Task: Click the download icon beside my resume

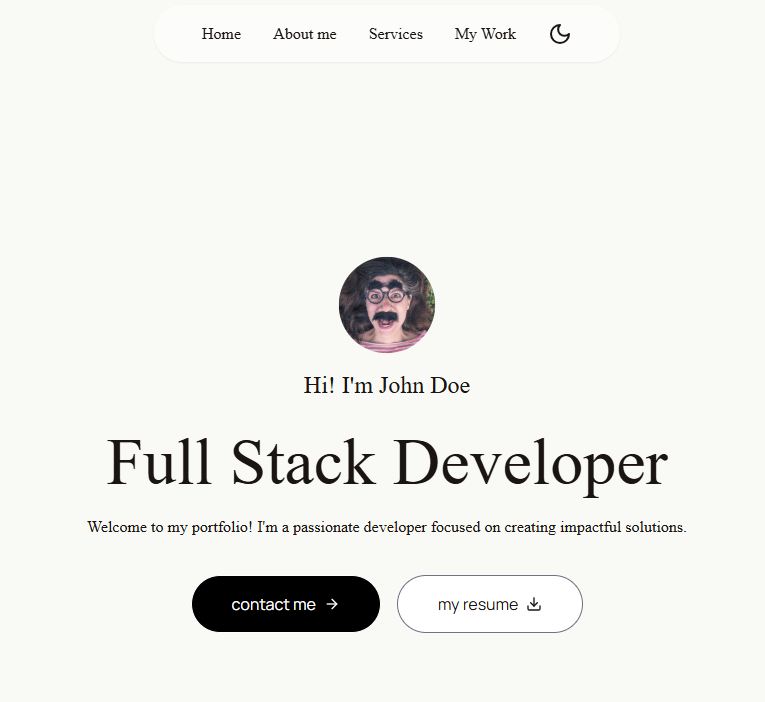Action: click(534, 604)
